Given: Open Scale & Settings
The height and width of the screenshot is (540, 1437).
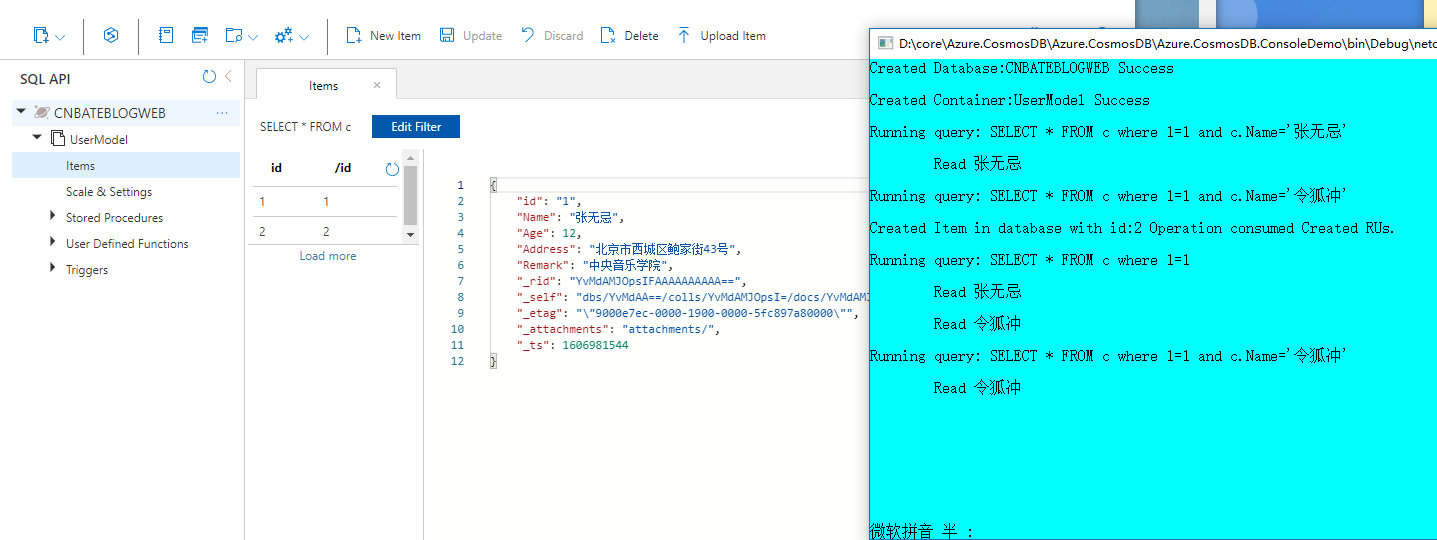Looking at the screenshot, I should pos(109,191).
